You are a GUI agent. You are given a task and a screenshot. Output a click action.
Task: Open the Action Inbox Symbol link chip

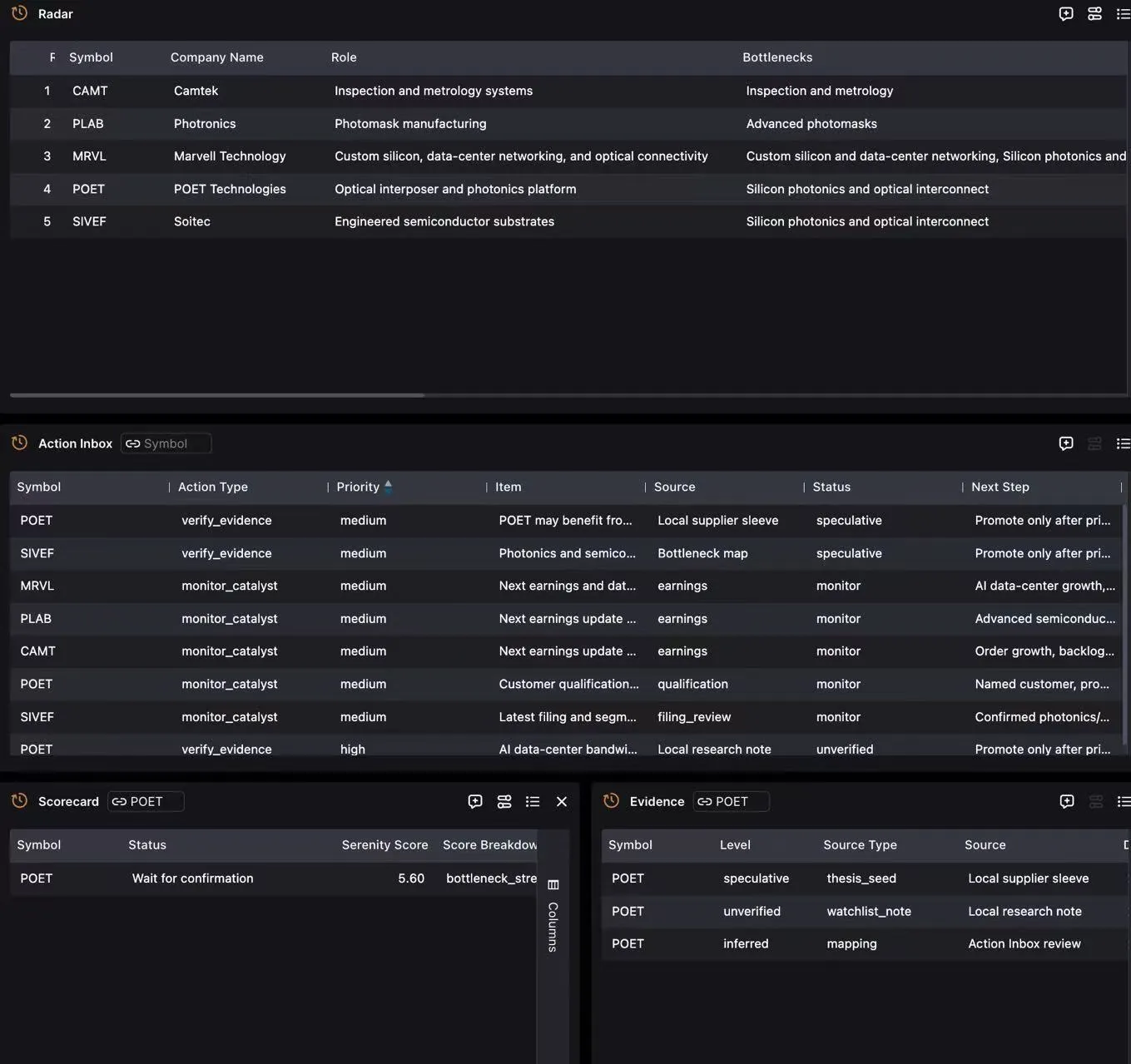pos(166,443)
